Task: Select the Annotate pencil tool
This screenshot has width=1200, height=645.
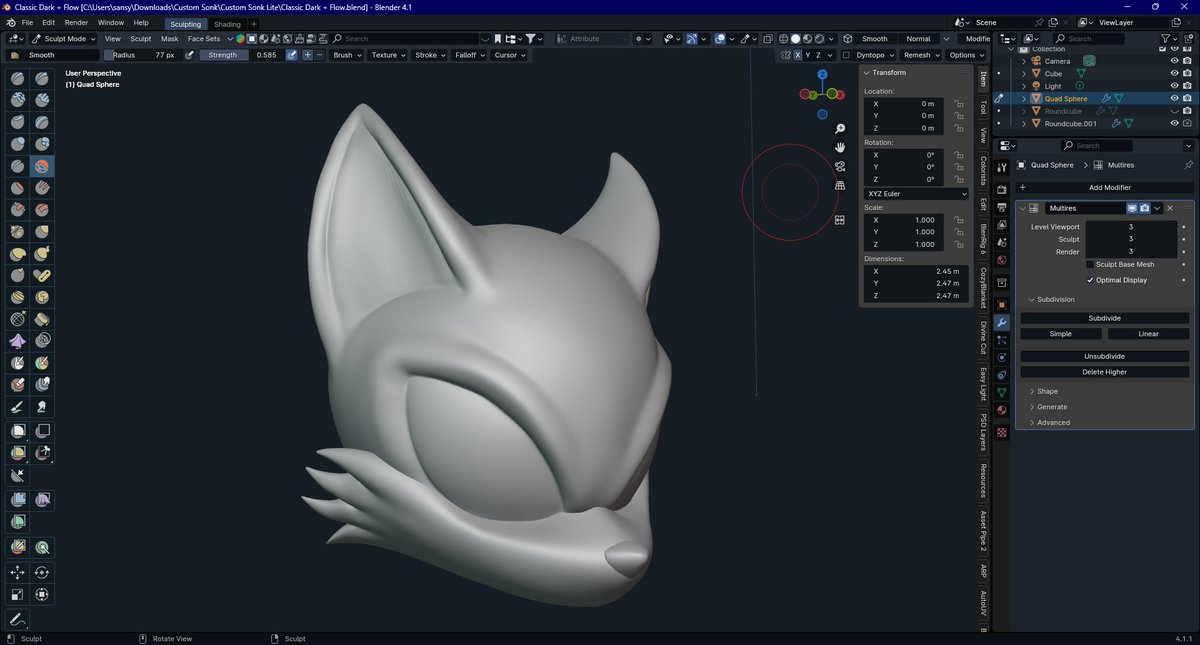Action: point(18,619)
